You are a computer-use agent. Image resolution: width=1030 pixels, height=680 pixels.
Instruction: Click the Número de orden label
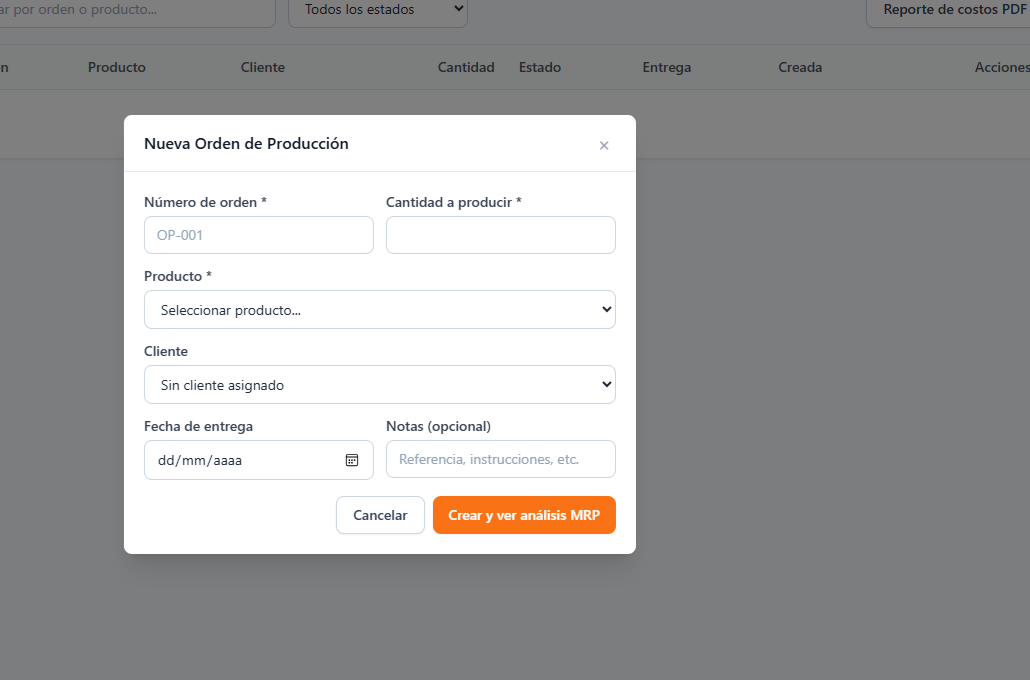coord(205,202)
